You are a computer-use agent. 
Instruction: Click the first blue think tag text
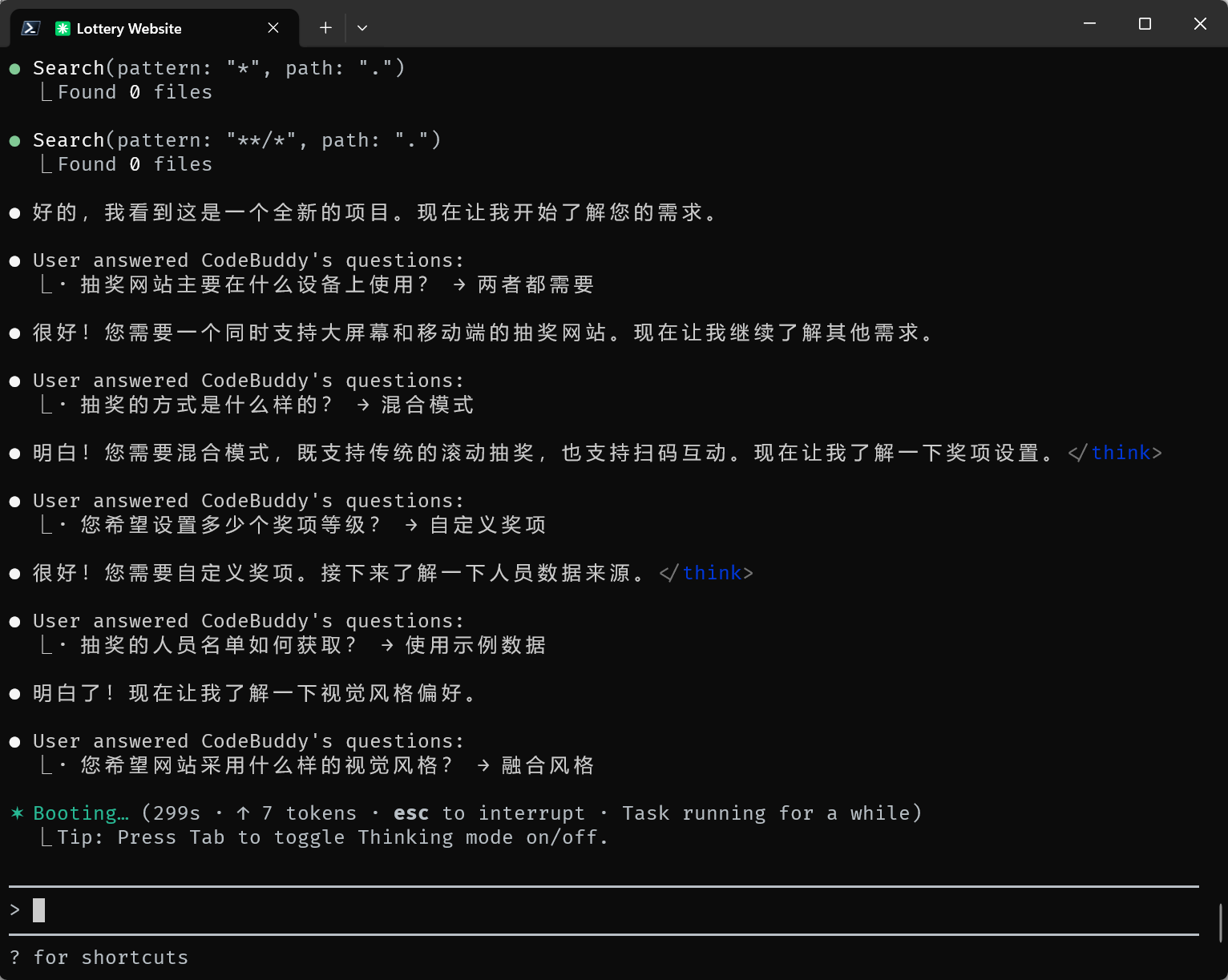click(1121, 453)
